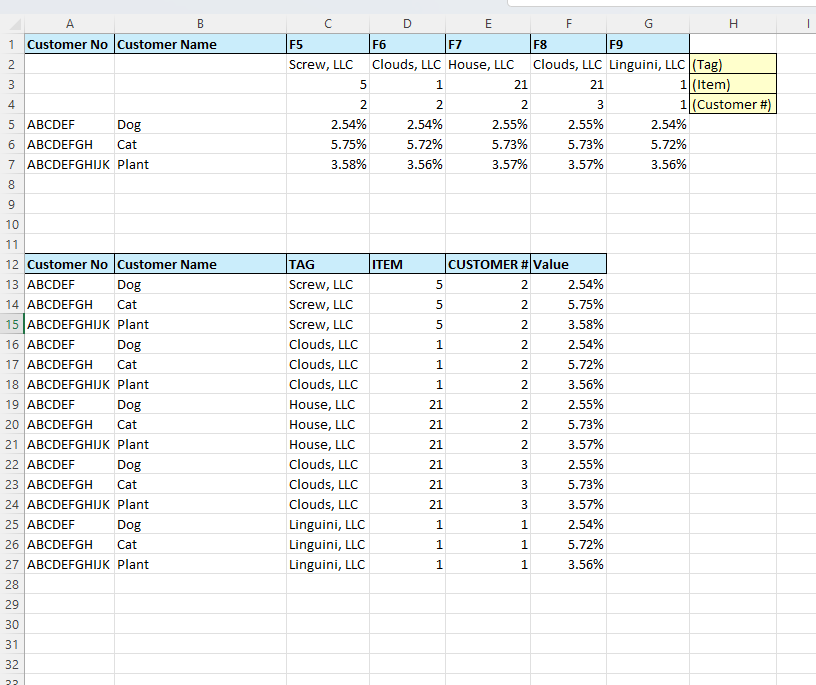This screenshot has height=685, width=816.
Task: Select column A header
Action: [x=70, y=24]
